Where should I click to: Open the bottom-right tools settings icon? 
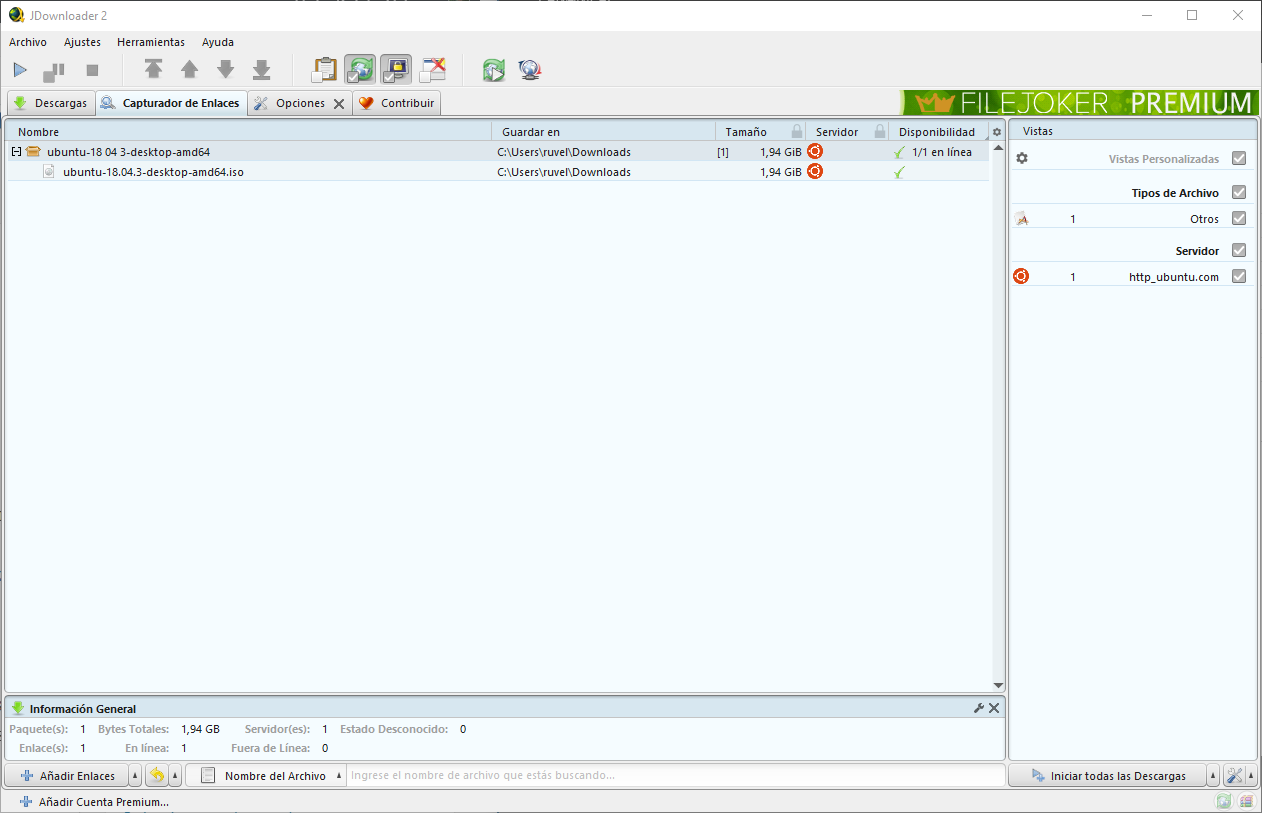1234,776
